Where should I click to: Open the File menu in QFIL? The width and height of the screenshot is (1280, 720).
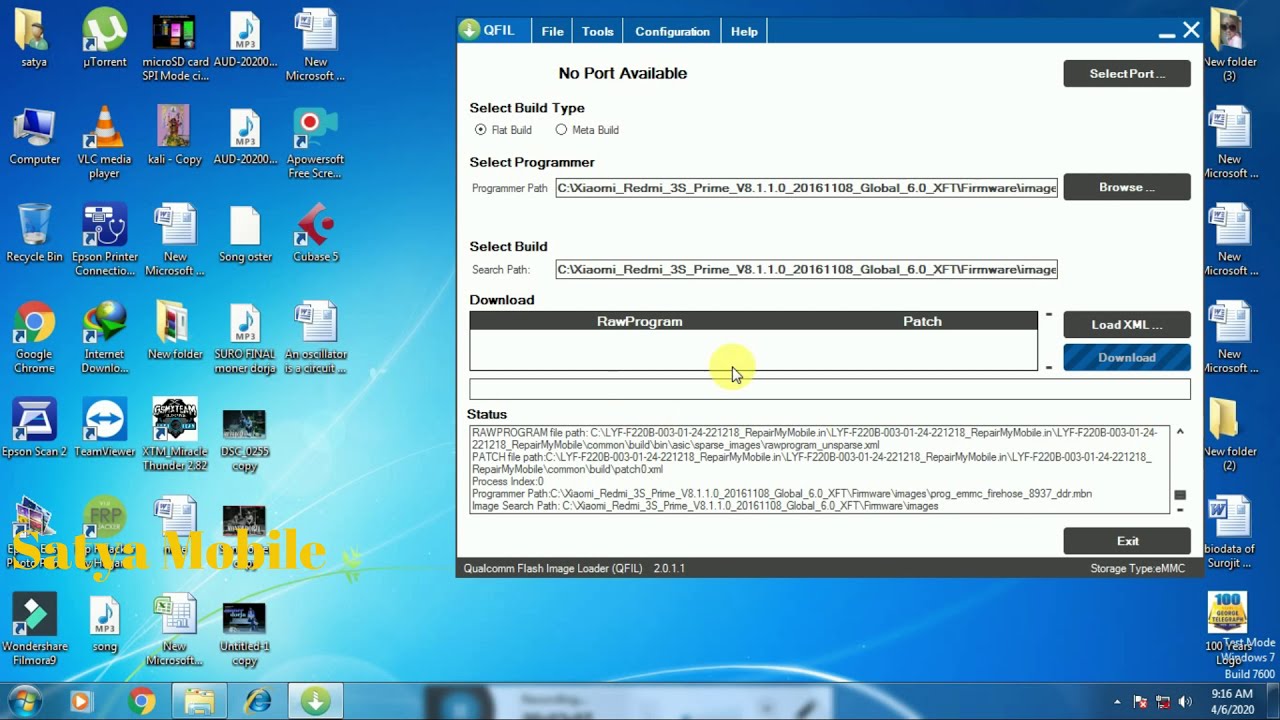pos(553,31)
